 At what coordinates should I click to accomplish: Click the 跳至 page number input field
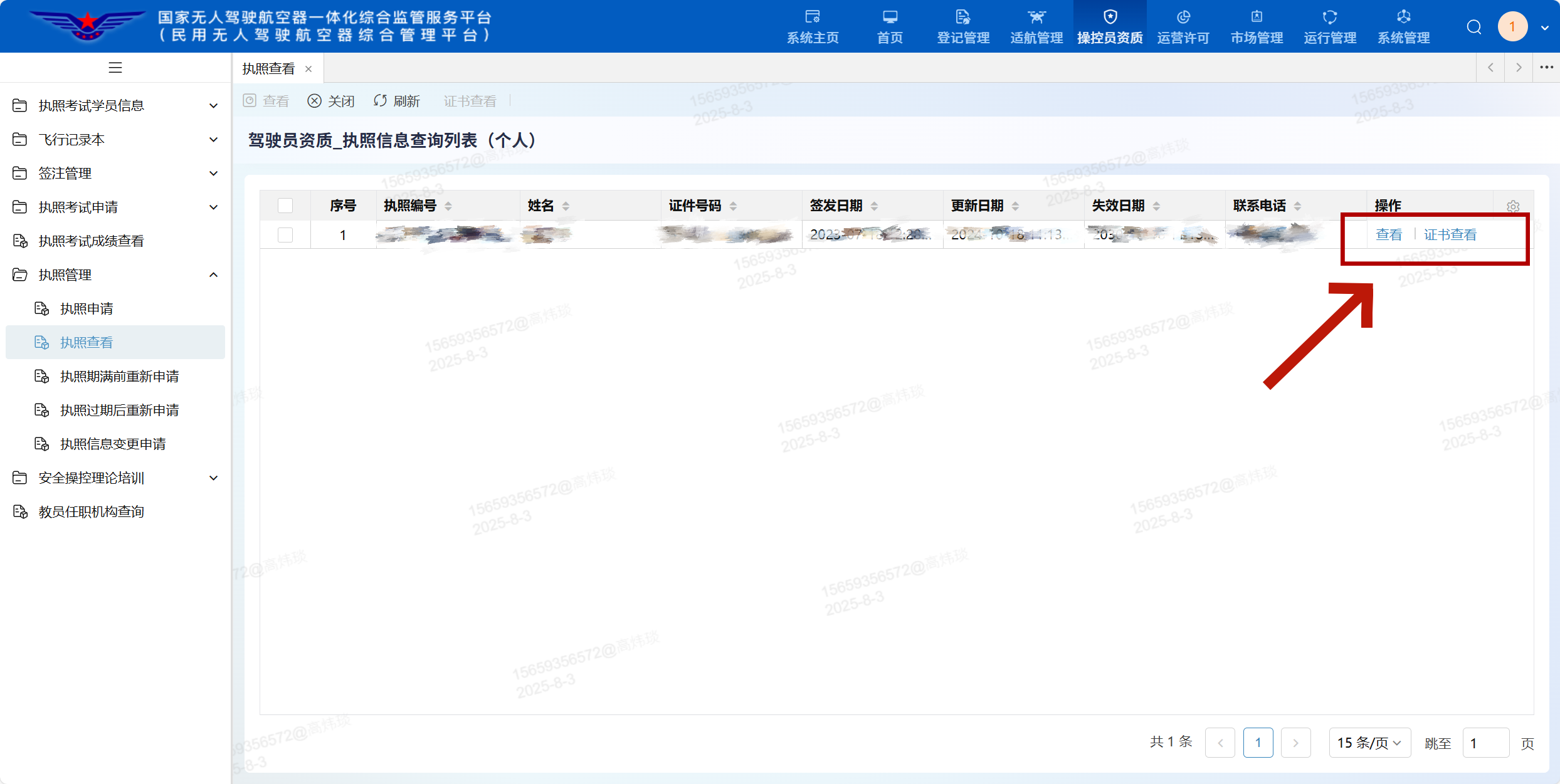tap(1485, 743)
